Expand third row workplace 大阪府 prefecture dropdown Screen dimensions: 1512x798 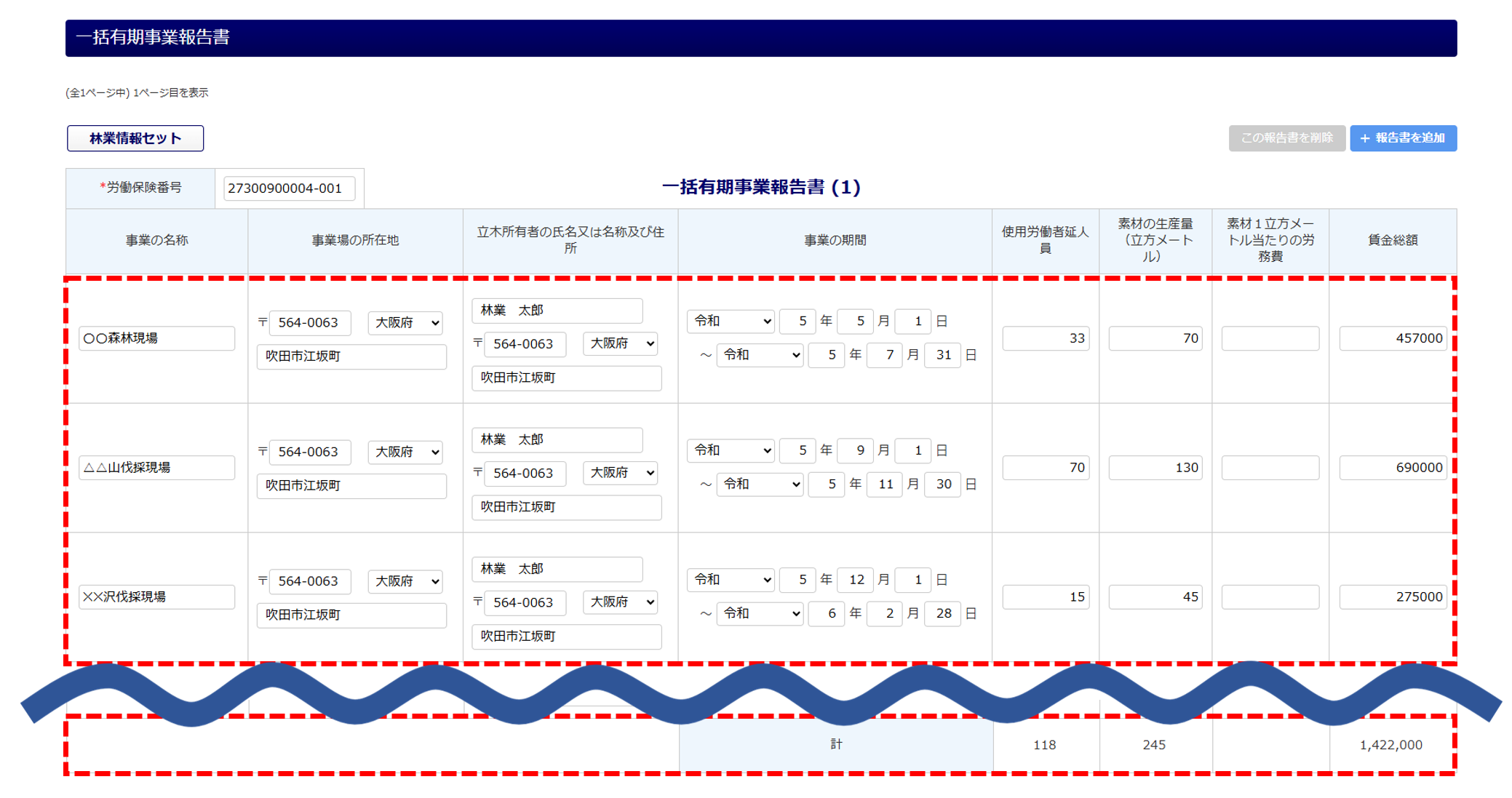(x=405, y=581)
